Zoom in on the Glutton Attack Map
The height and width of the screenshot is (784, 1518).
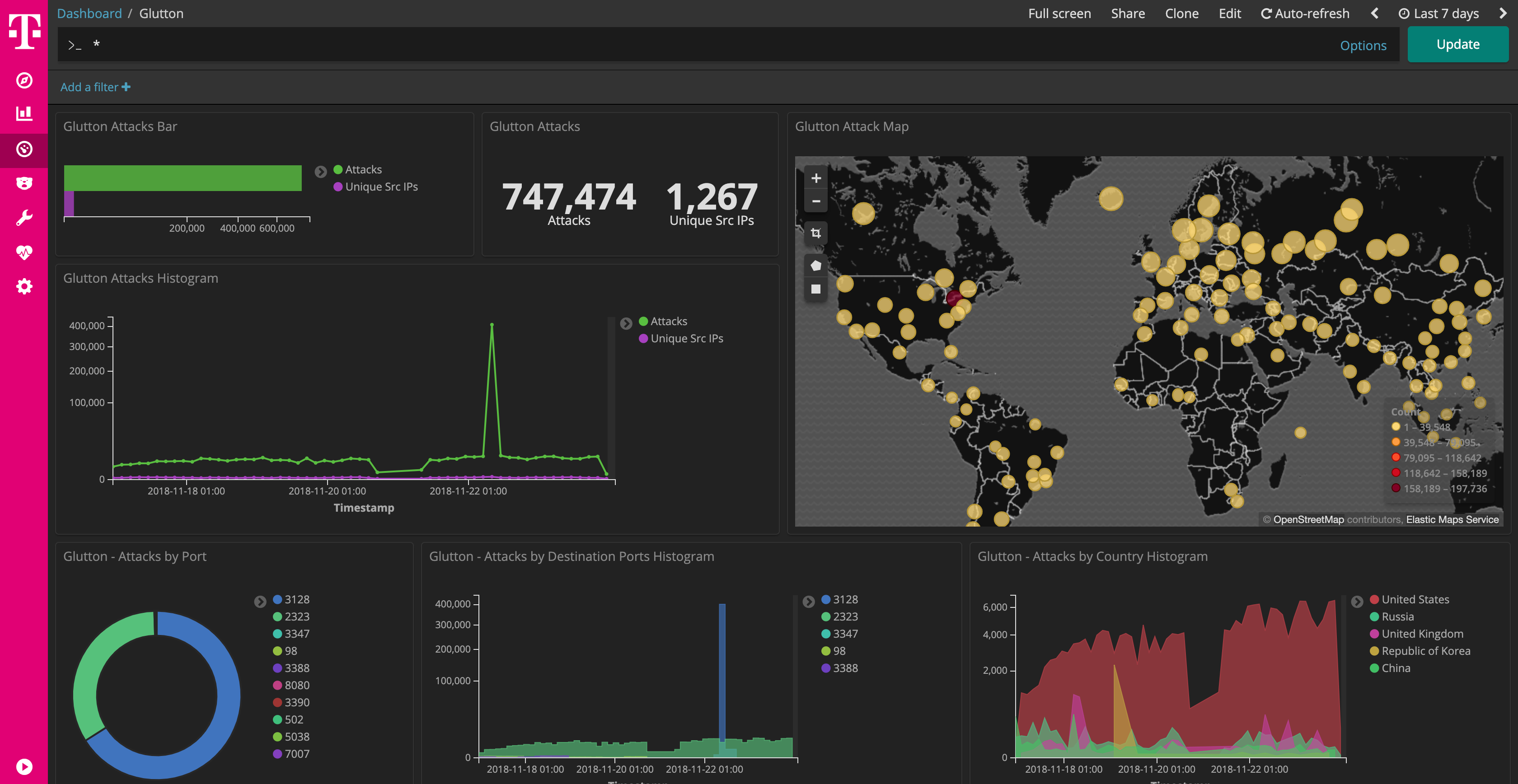815,178
